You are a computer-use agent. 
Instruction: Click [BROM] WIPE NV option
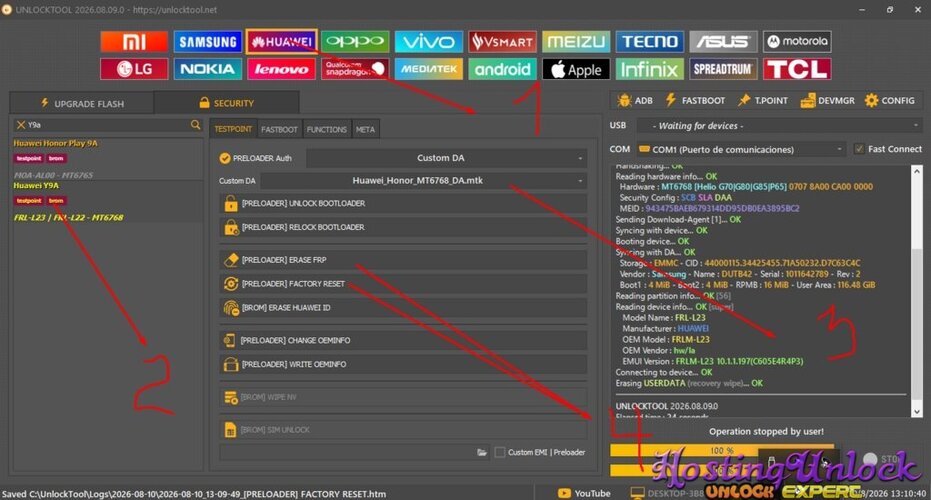[x=403, y=397]
